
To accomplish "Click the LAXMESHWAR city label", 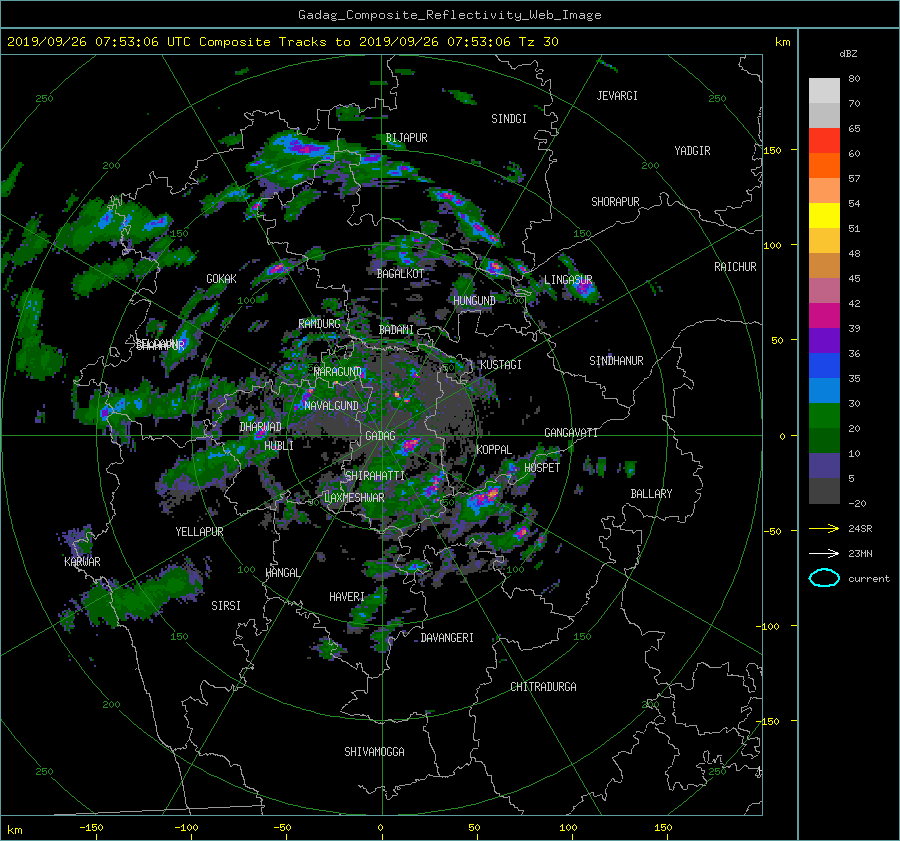I will click(354, 498).
